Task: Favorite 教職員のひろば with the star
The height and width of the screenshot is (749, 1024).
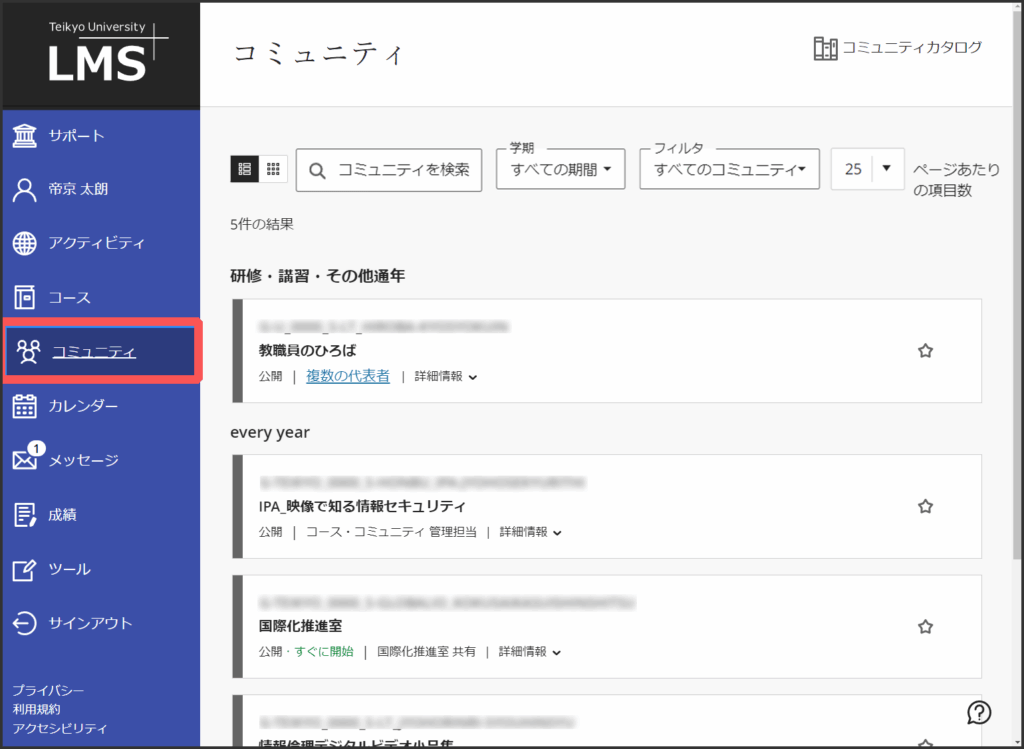Action: pos(925,351)
